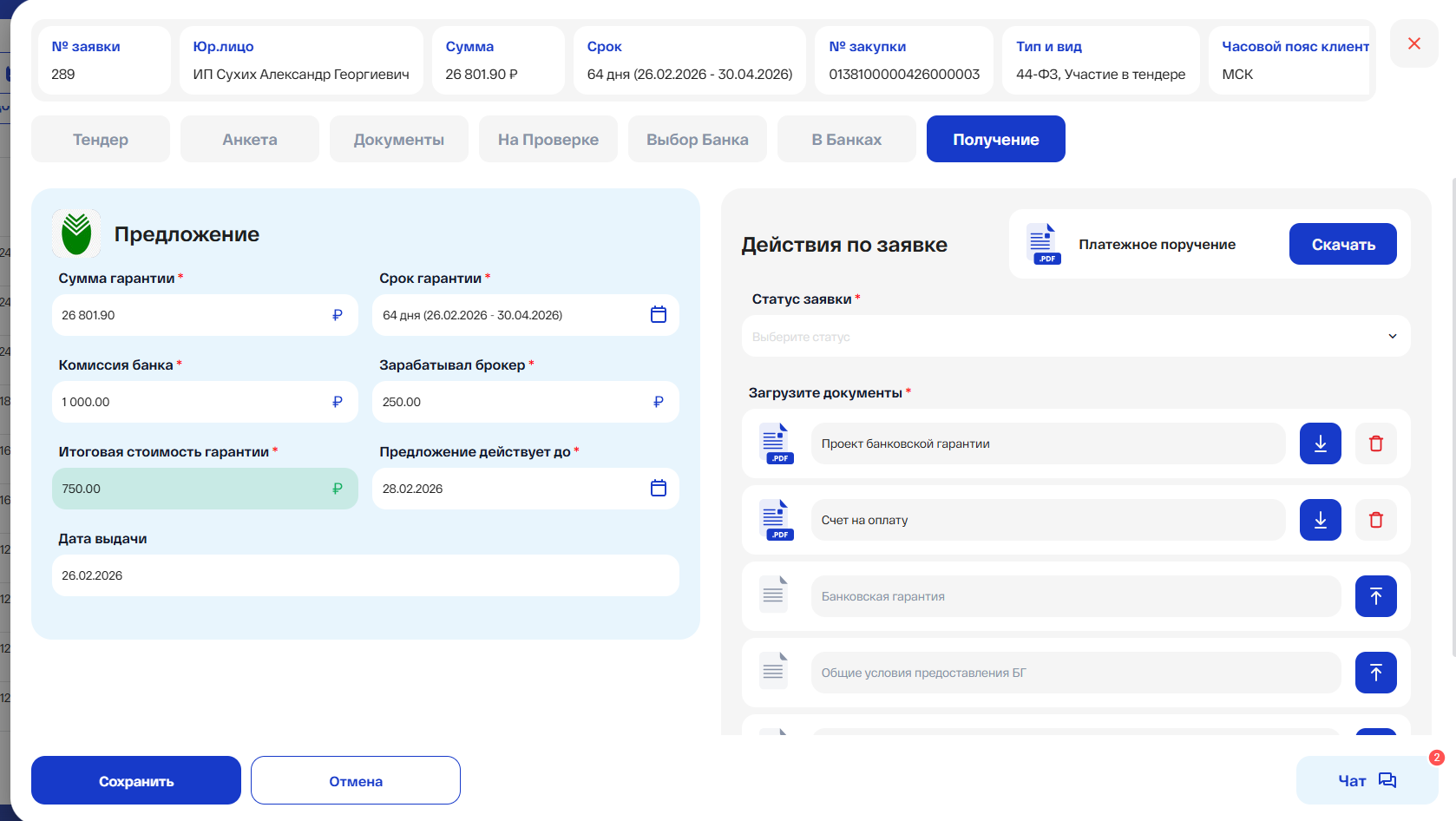Open the calendar for Срок гарантии

tap(659, 315)
